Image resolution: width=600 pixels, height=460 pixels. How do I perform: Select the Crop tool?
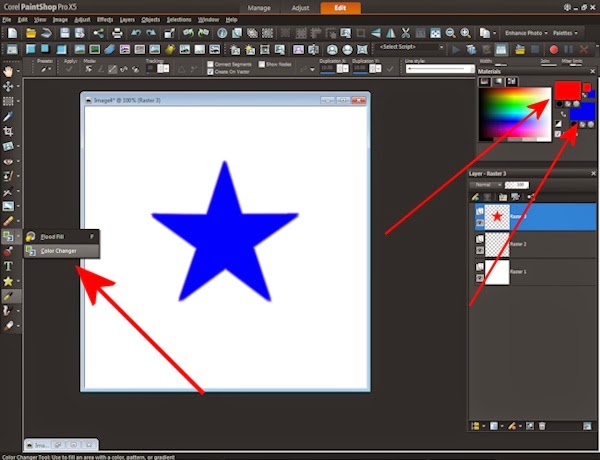[x=8, y=131]
